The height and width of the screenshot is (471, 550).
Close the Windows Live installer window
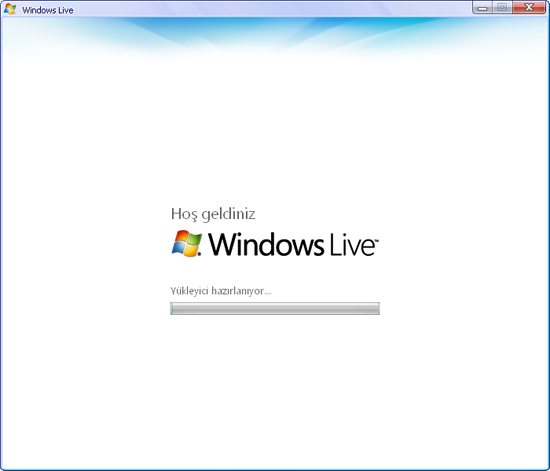pyautogui.click(x=529, y=8)
